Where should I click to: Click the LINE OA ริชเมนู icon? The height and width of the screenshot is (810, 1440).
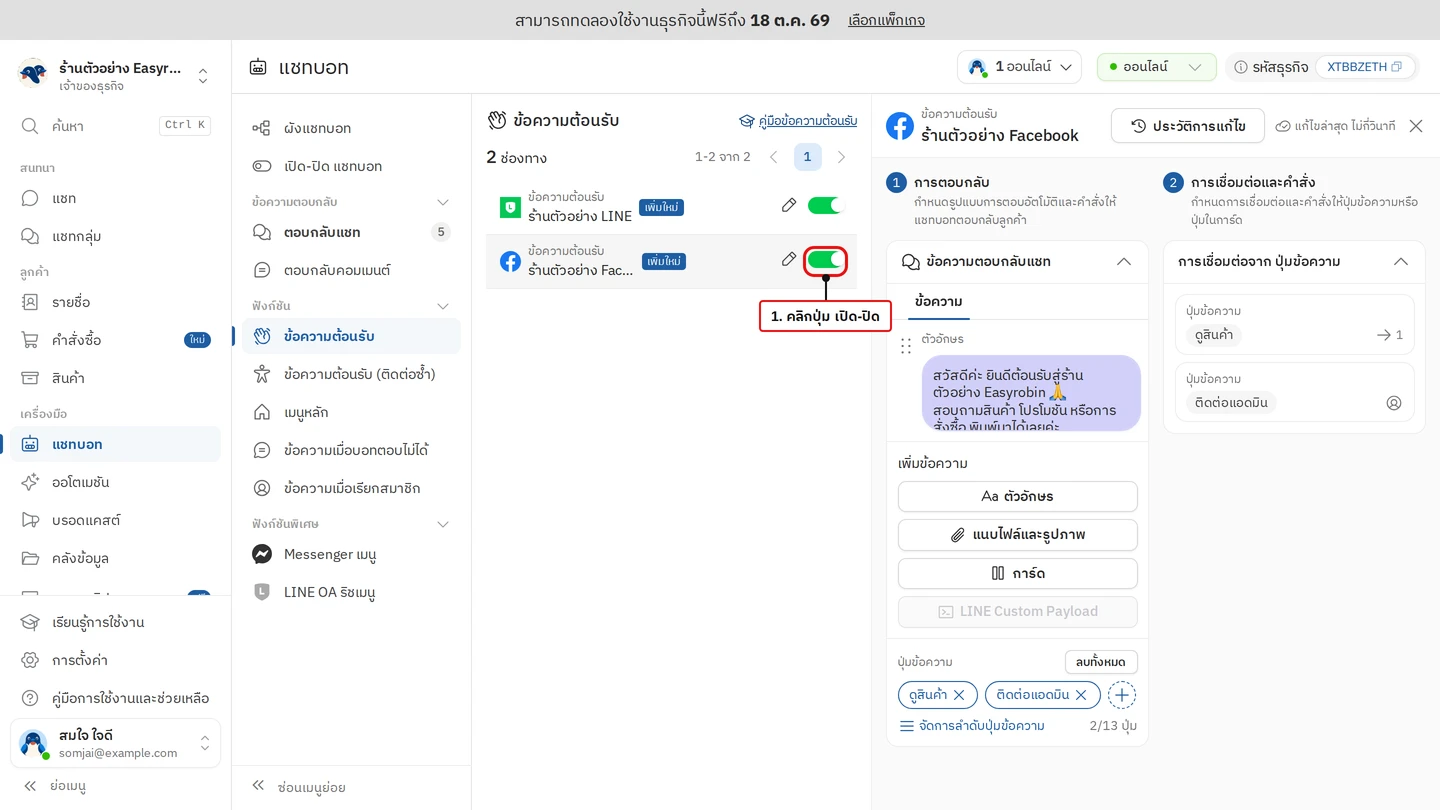pyautogui.click(x=261, y=592)
